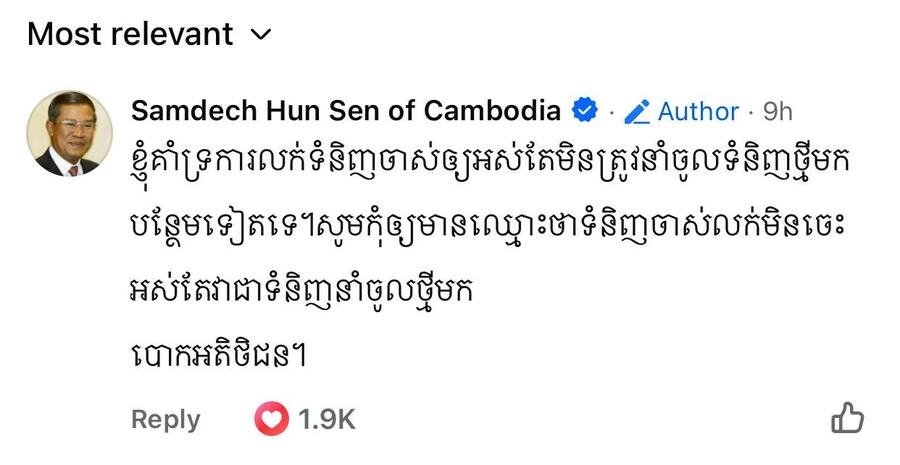Reply to Hun Sen's comment
The width and height of the screenshot is (900, 465).
point(166,419)
